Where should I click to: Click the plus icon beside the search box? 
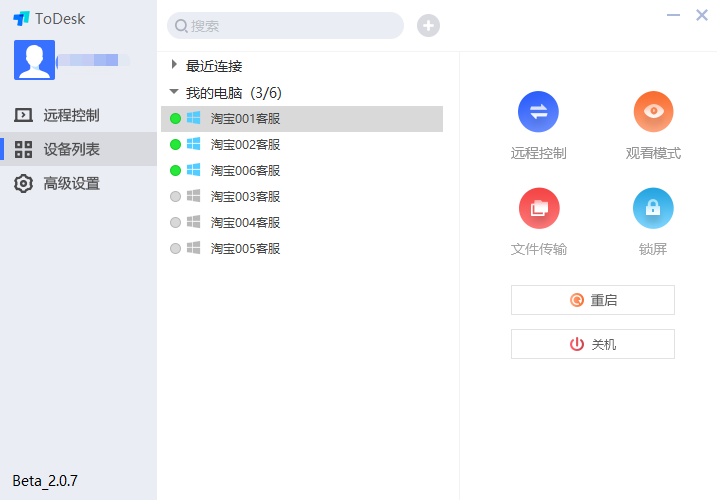click(428, 26)
